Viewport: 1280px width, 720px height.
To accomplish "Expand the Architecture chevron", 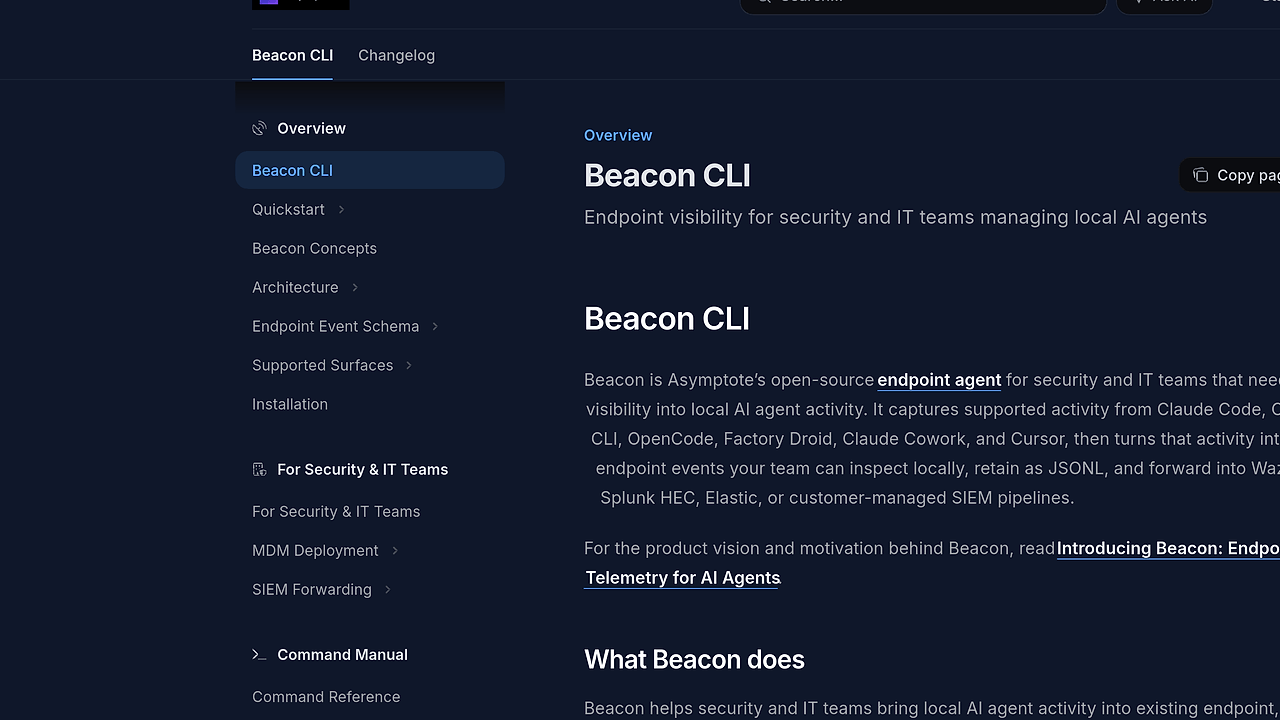I will (354, 287).
